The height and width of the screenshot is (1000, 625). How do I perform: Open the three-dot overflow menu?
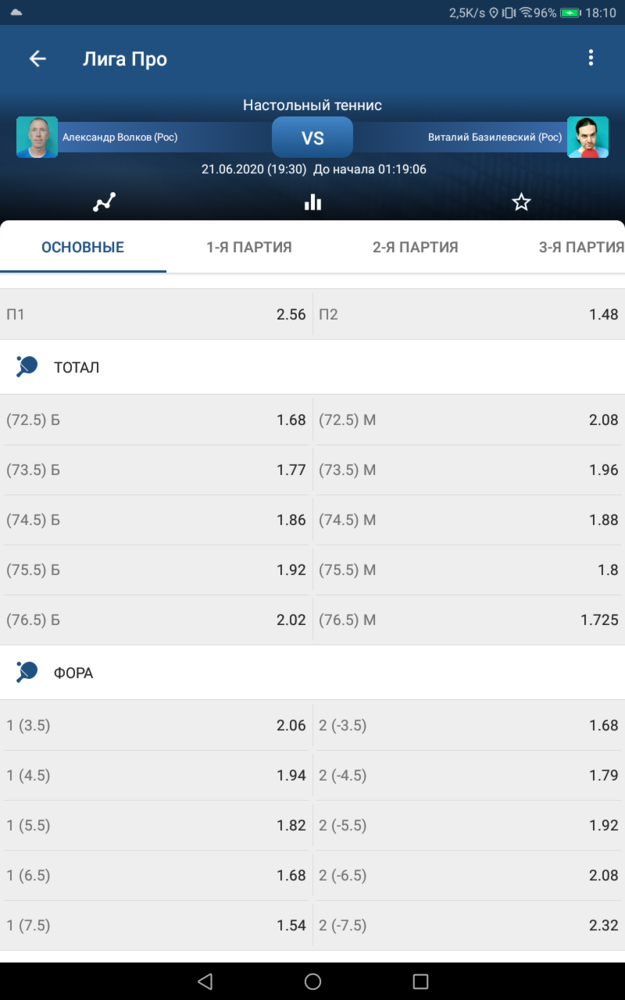click(591, 58)
